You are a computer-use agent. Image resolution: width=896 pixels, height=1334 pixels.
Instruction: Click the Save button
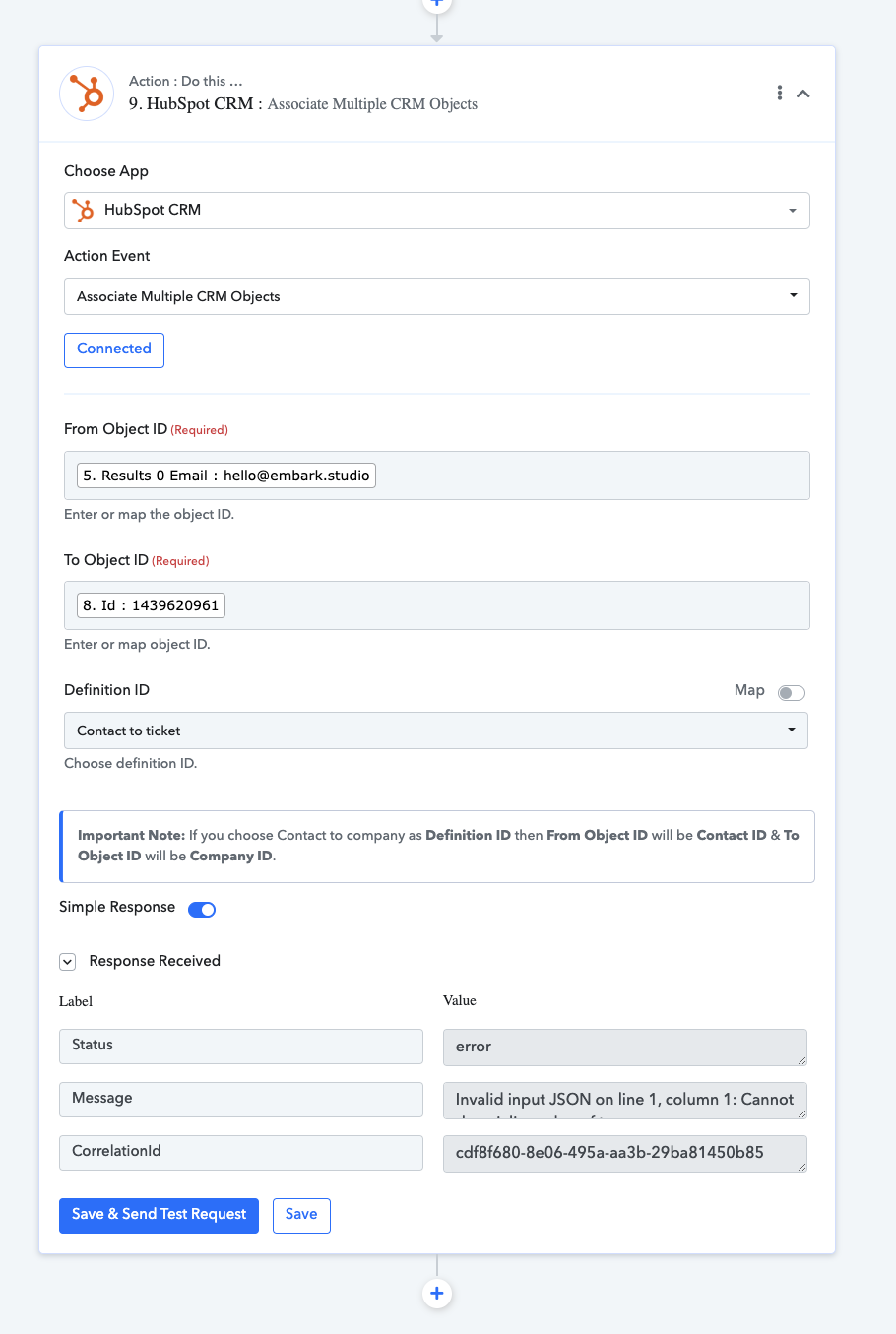point(301,1215)
